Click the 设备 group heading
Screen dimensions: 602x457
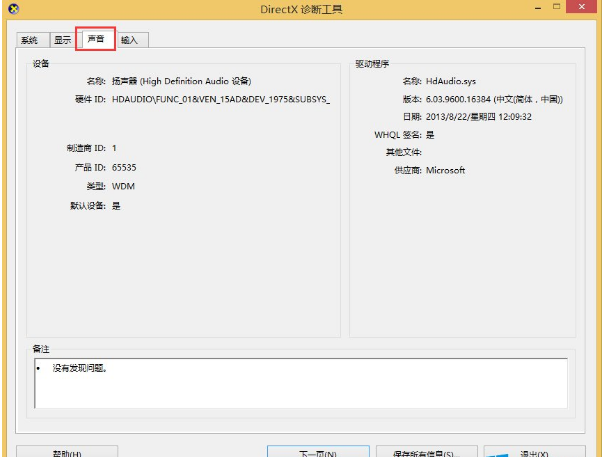click(41, 63)
